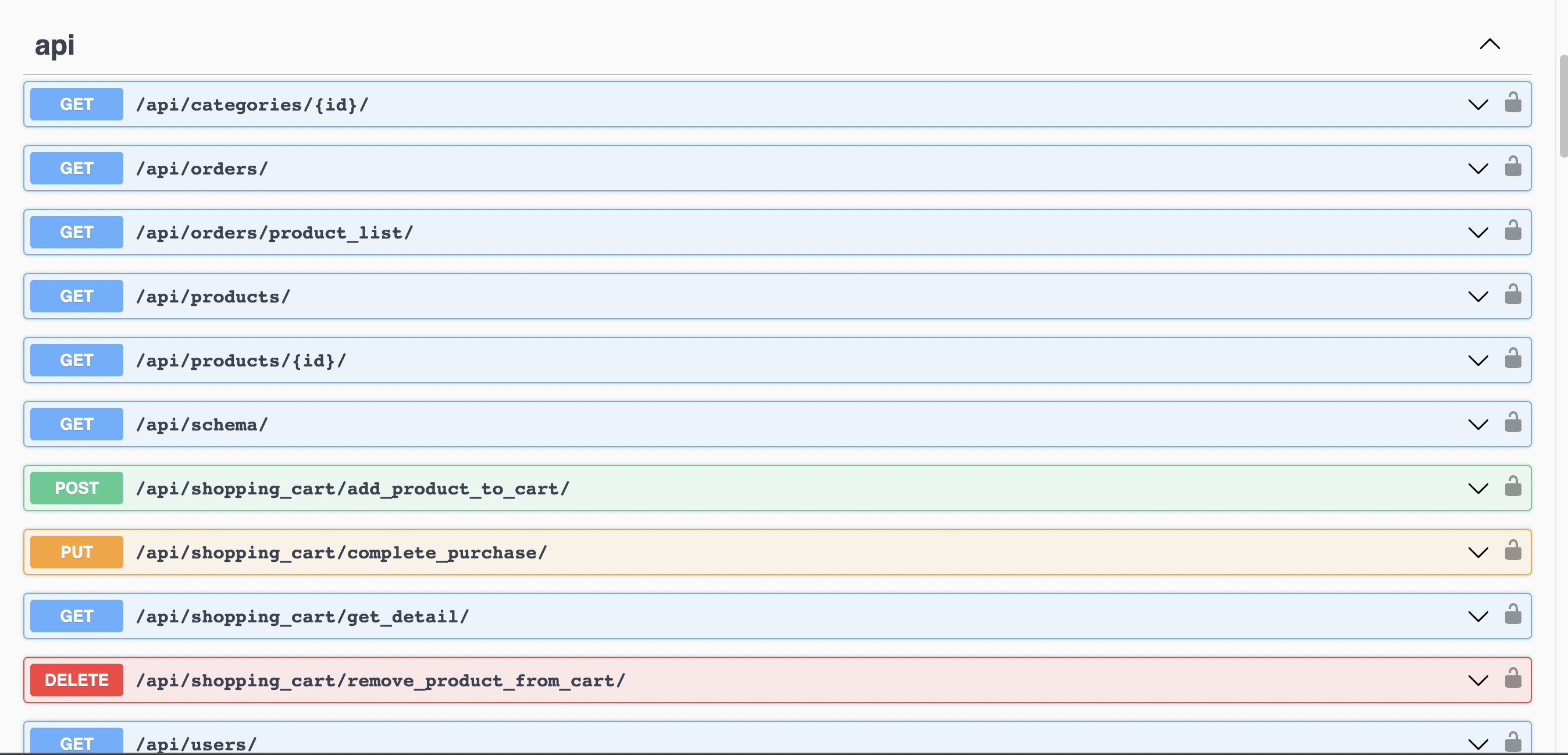Click lock icon for /api/schema/

[1513, 422]
